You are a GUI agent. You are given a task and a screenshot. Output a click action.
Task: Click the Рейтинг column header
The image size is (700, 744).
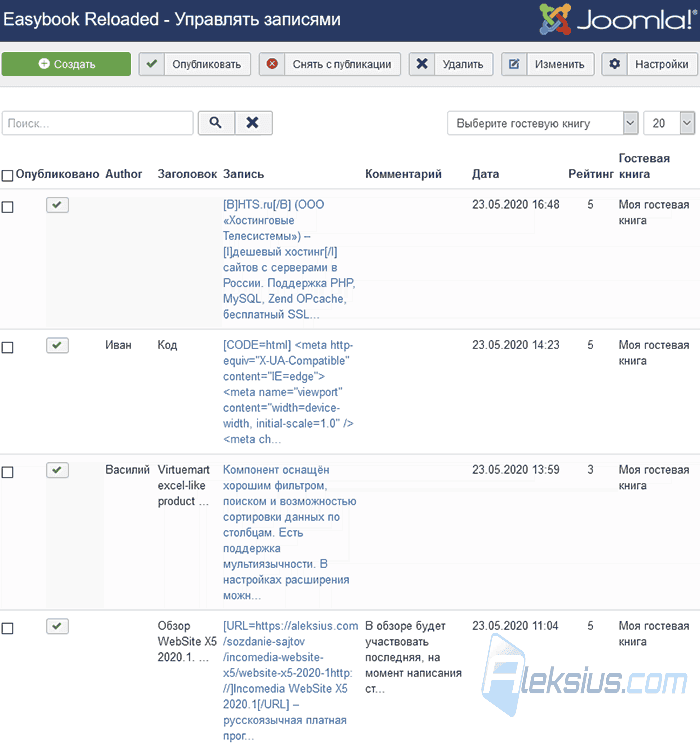click(x=591, y=174)
